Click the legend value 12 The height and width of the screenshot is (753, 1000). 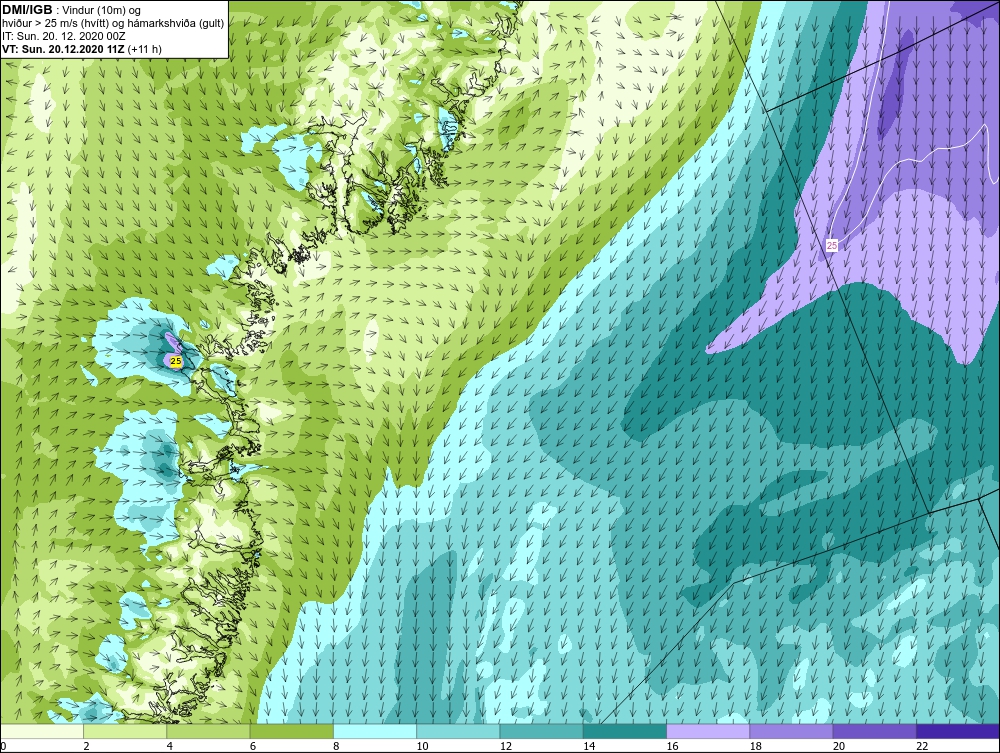click(x=506, y=746)
